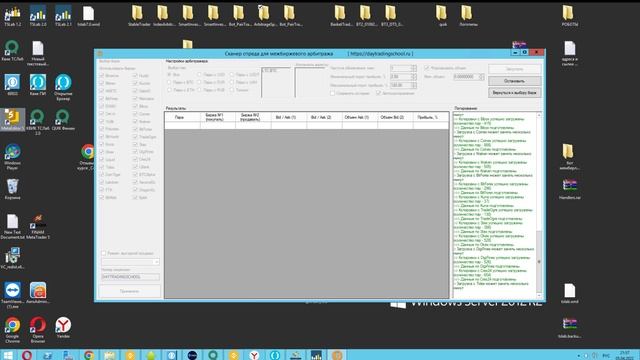Toggle the BTCAlpha exchange checkbox

point(135,175)
